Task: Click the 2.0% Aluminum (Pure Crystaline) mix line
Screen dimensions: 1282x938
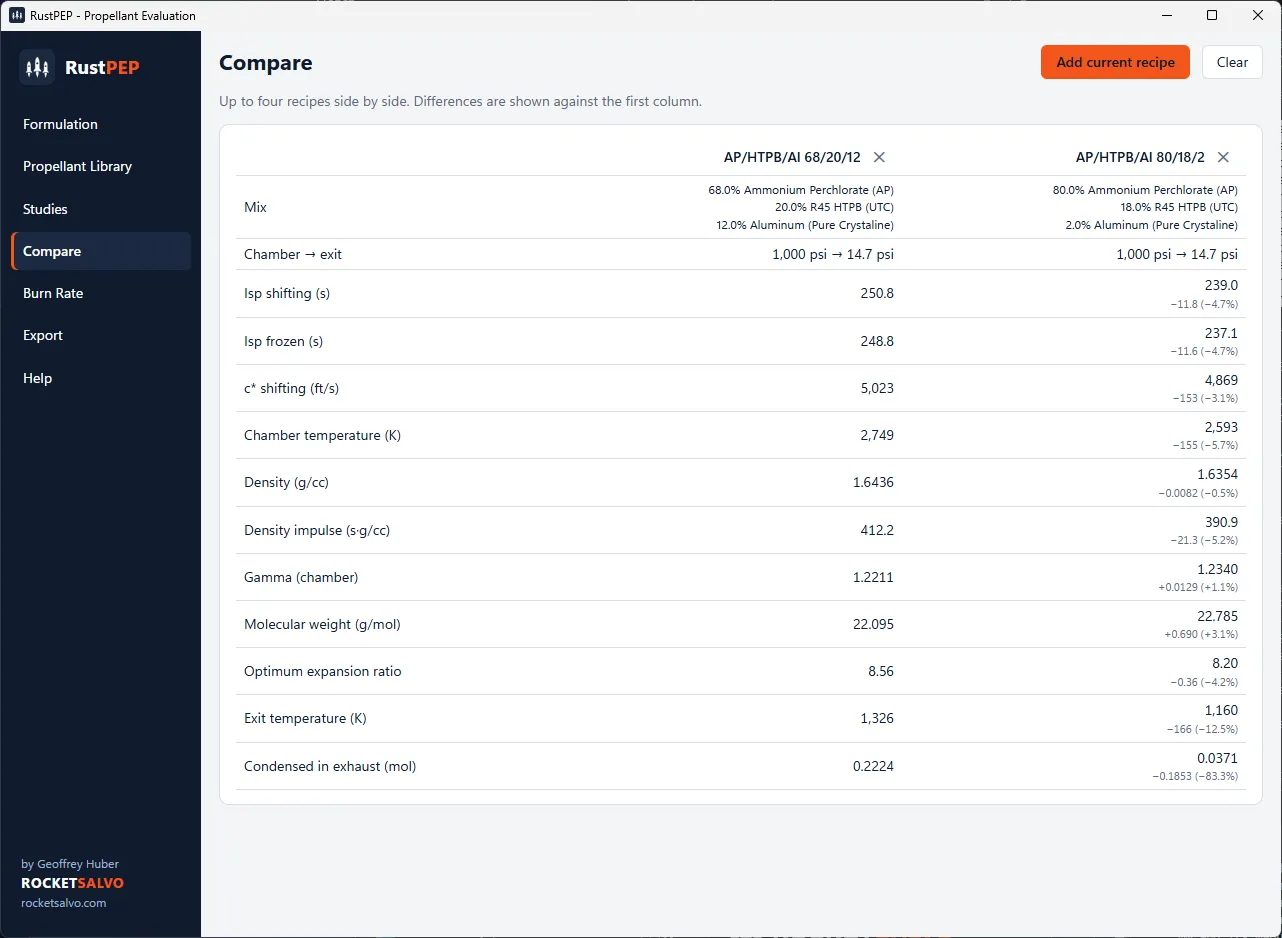Action: tap(1152, 225)
